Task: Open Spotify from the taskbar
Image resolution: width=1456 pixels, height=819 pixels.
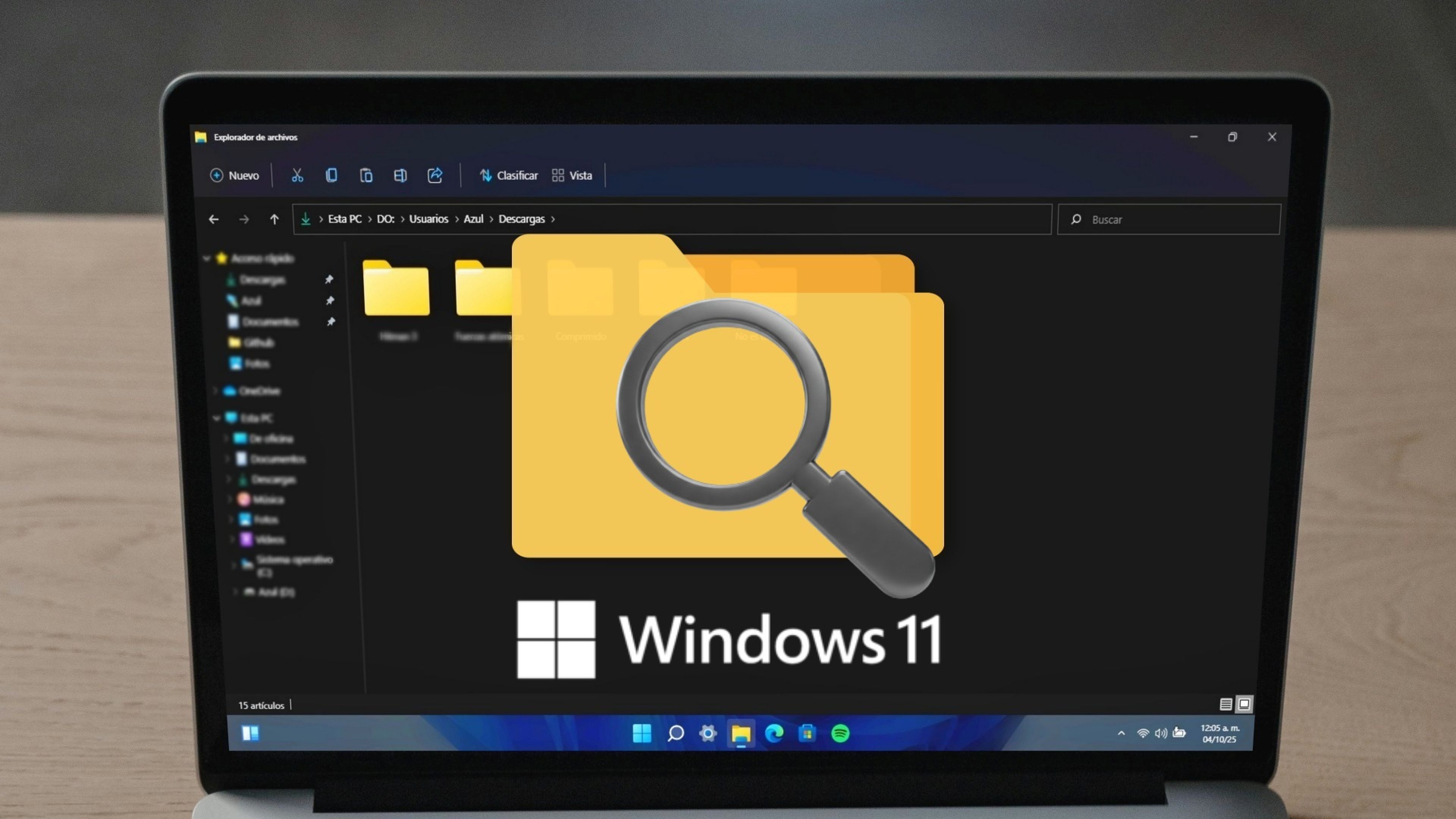Action: [x=841, y=734]
